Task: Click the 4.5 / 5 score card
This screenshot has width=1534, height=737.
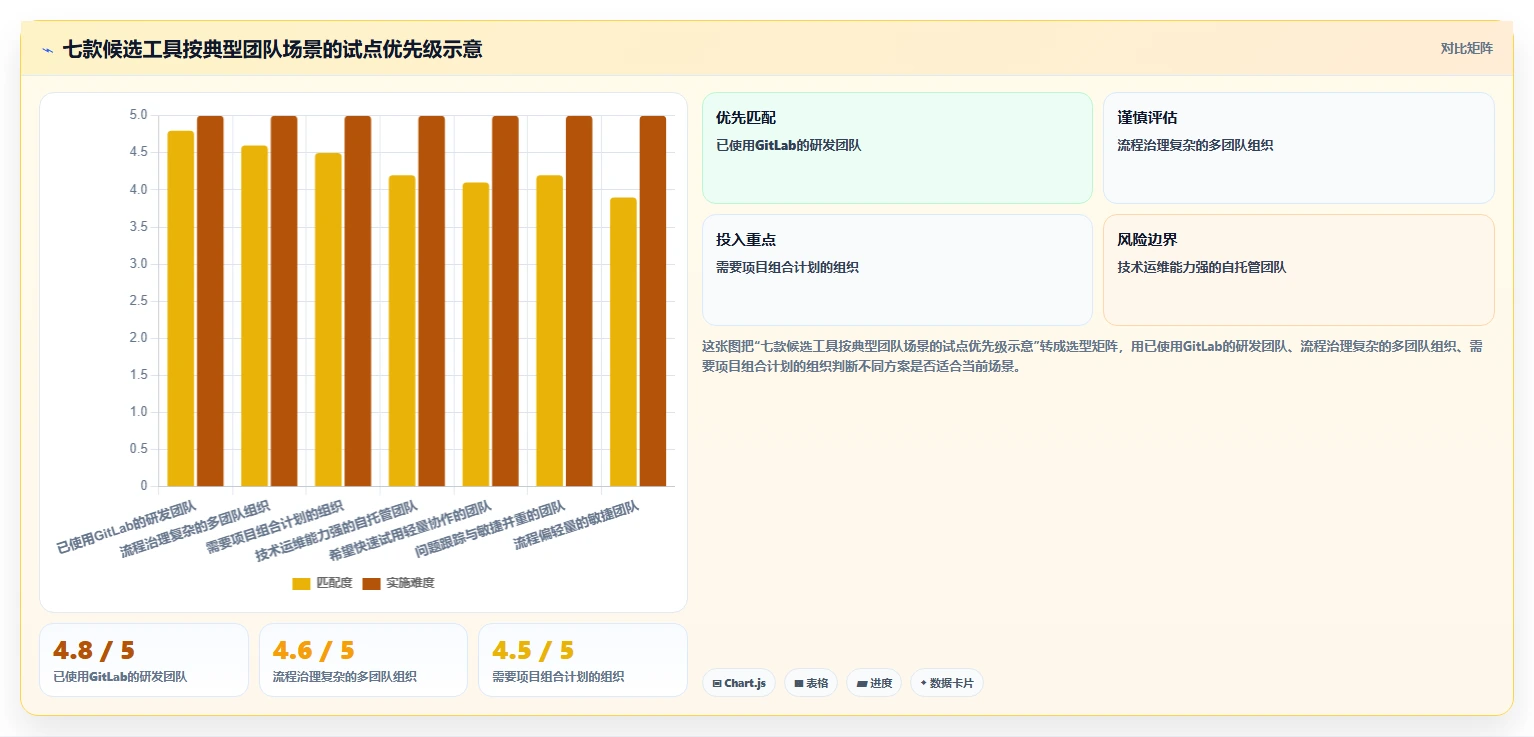Action: coord(583,660)
